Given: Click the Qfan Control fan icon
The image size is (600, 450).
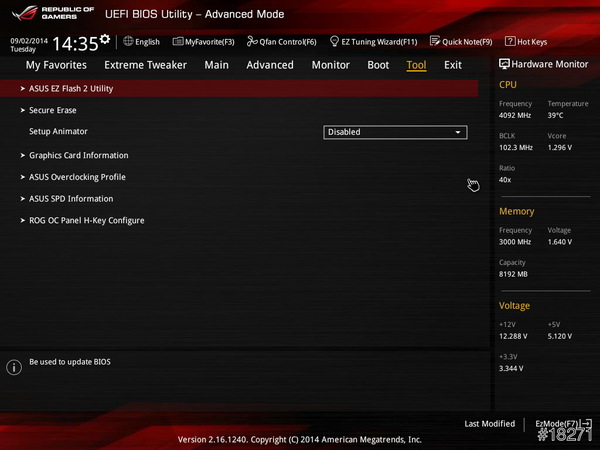Looking at the screenshot, I should point(252,41).
